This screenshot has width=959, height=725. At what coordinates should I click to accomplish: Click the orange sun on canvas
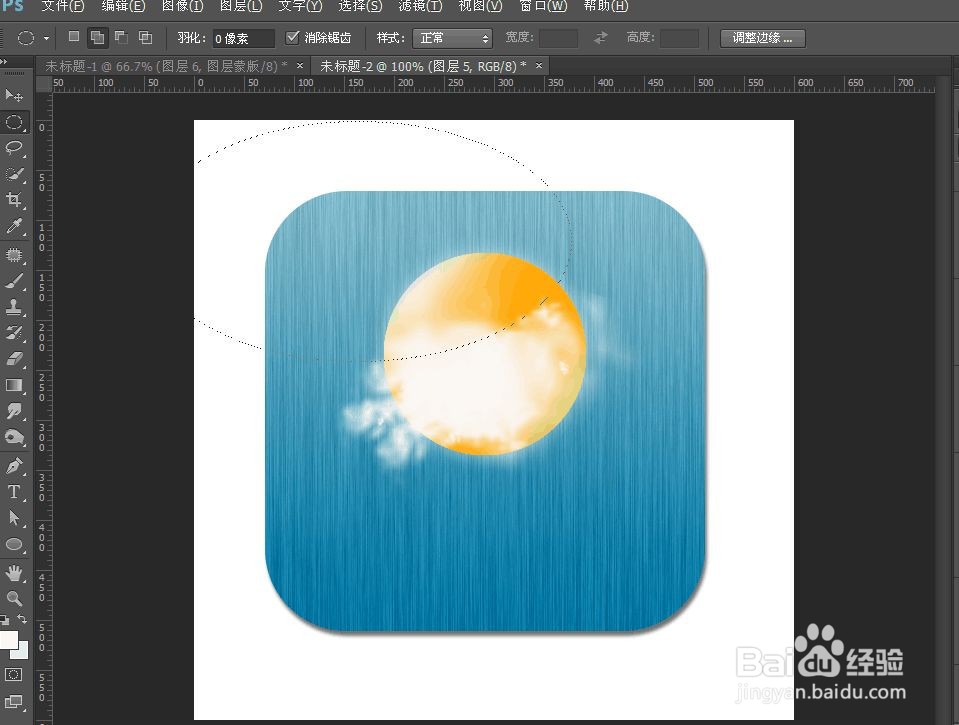point(485,354)
